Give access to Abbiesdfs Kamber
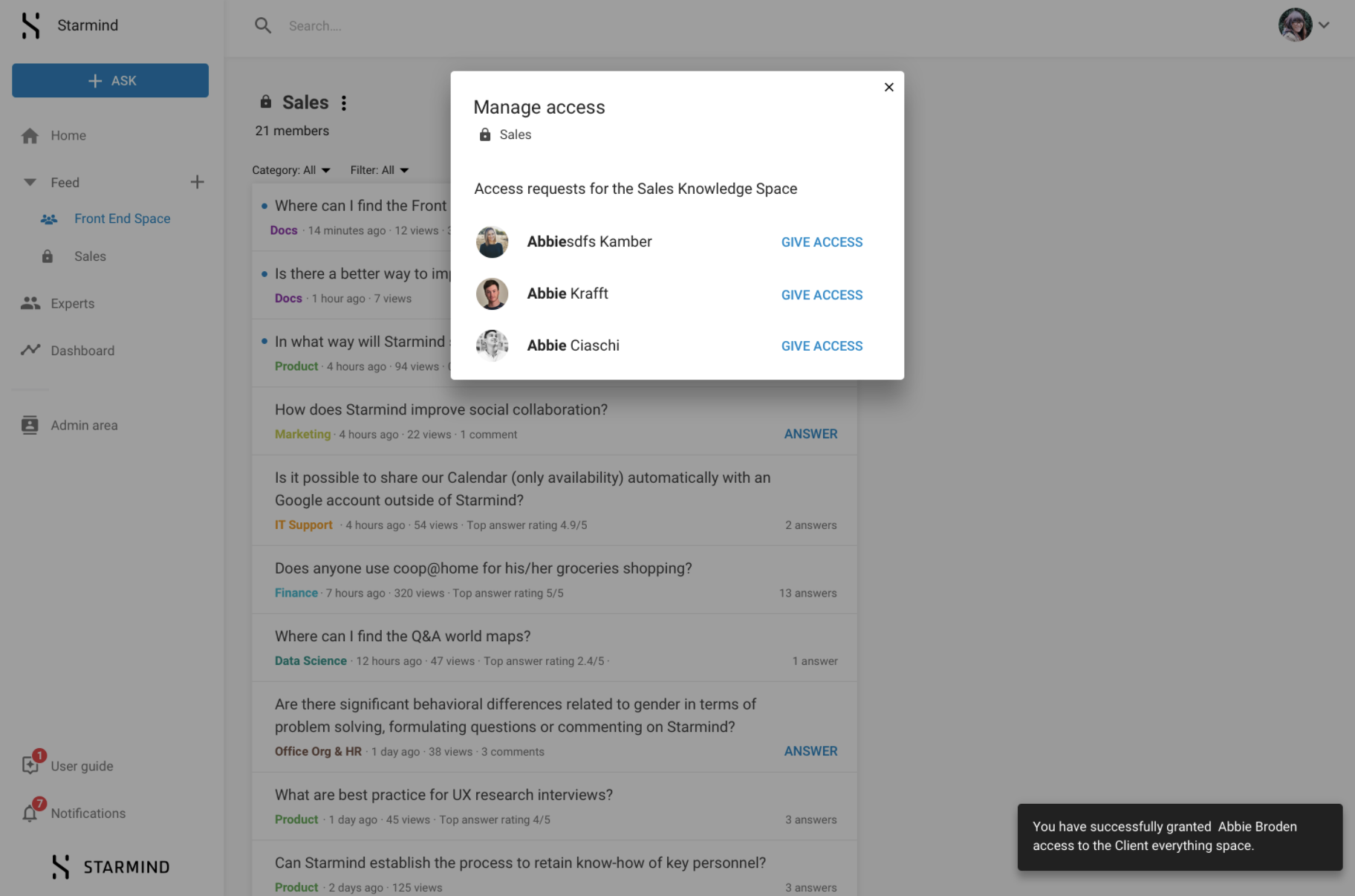The height and width of the screenshot is (896, 1355). pyautogui.click(x=822, y=242)
